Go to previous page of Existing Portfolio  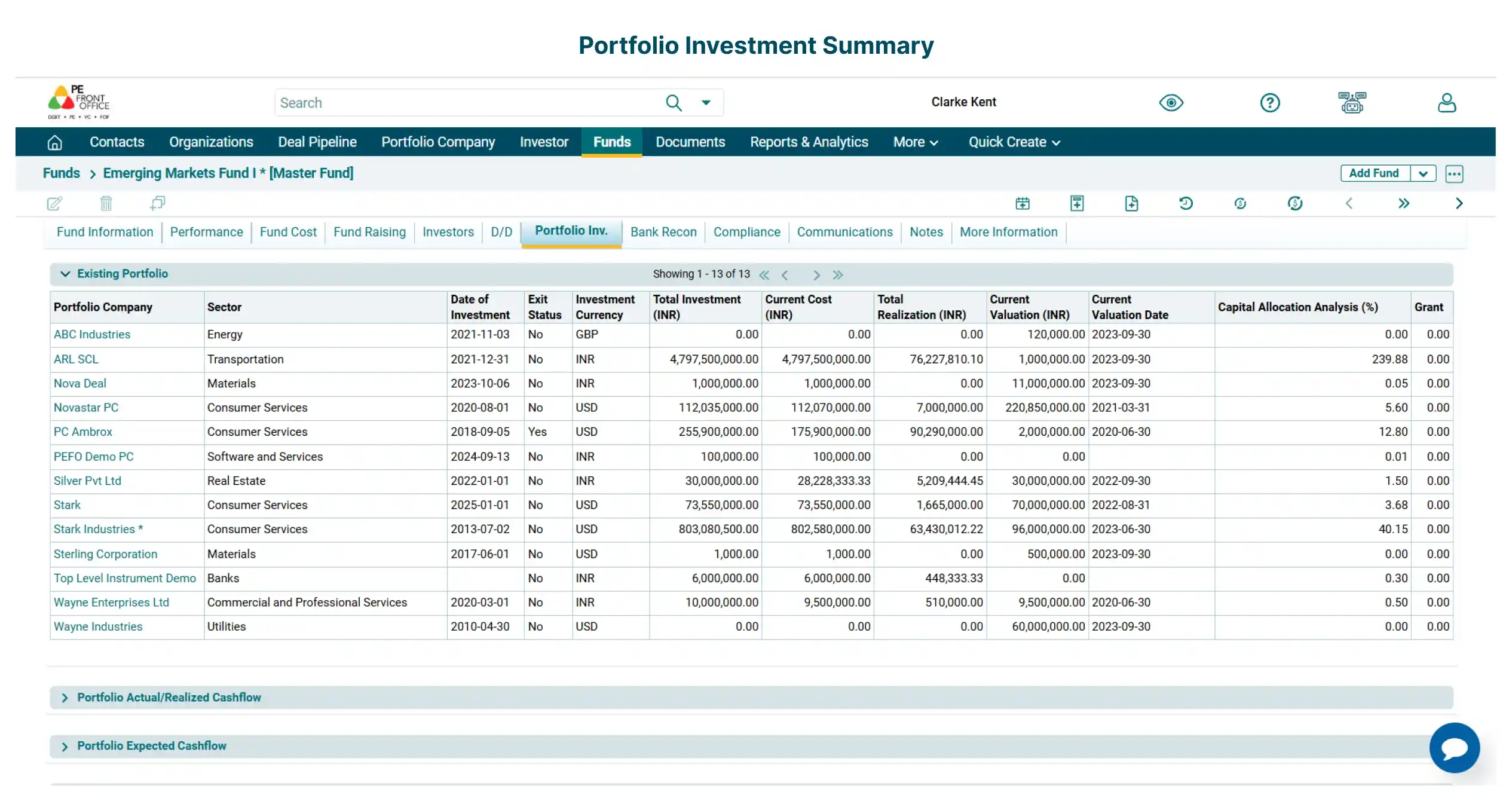pos(785,275)
